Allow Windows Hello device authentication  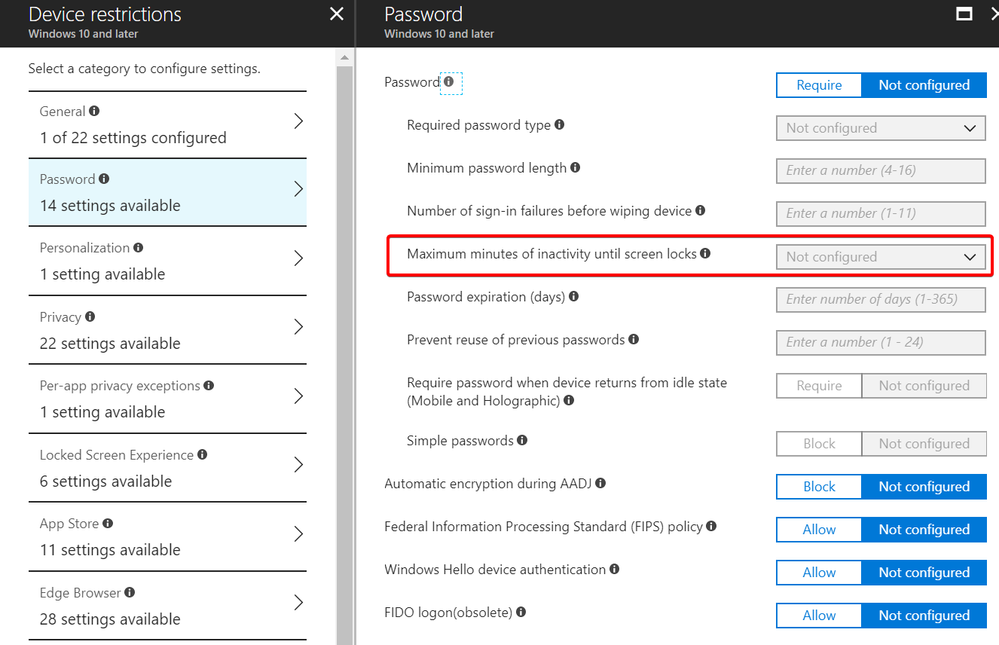point(819,573)
